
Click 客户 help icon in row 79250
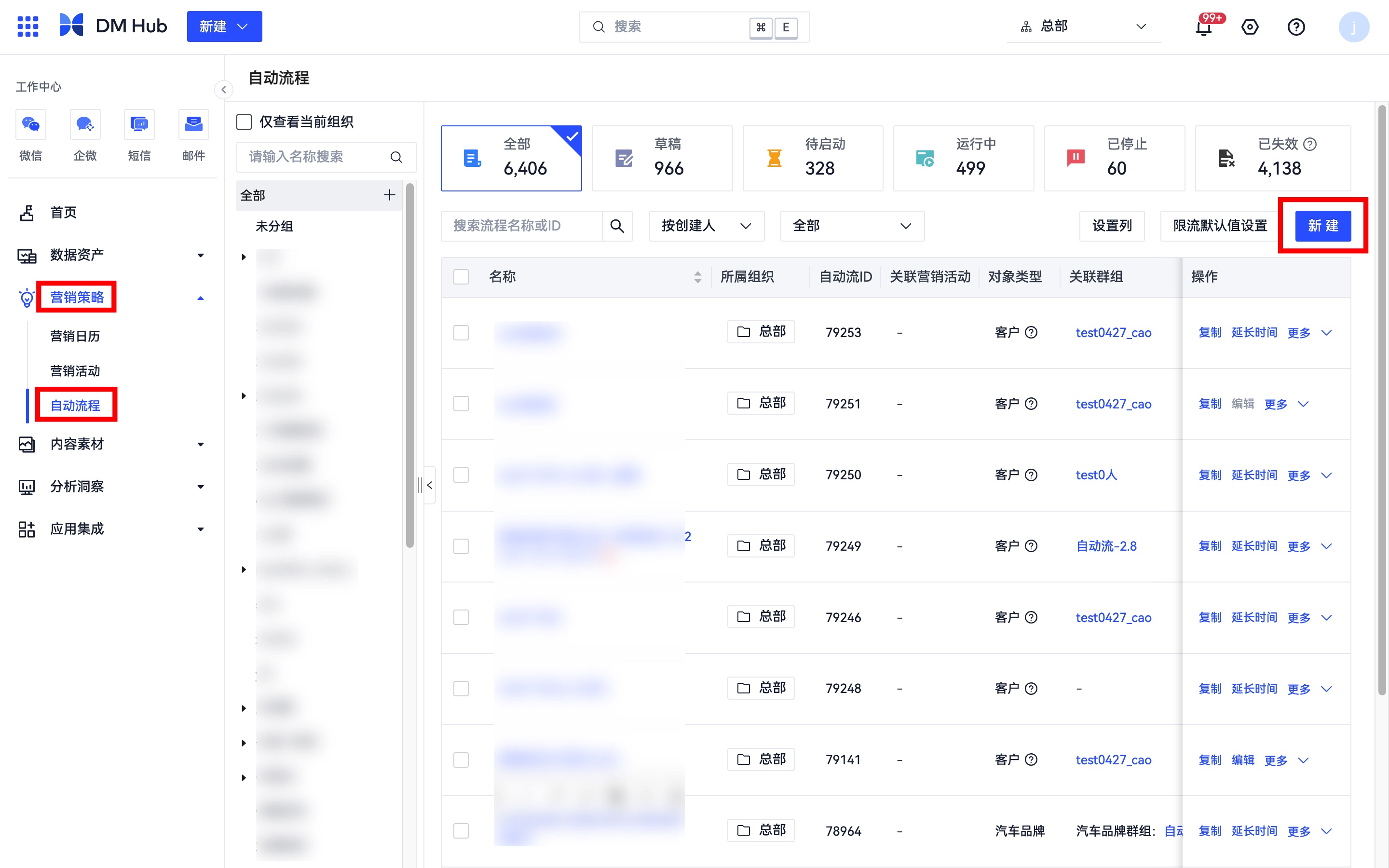click(1031, 475)
